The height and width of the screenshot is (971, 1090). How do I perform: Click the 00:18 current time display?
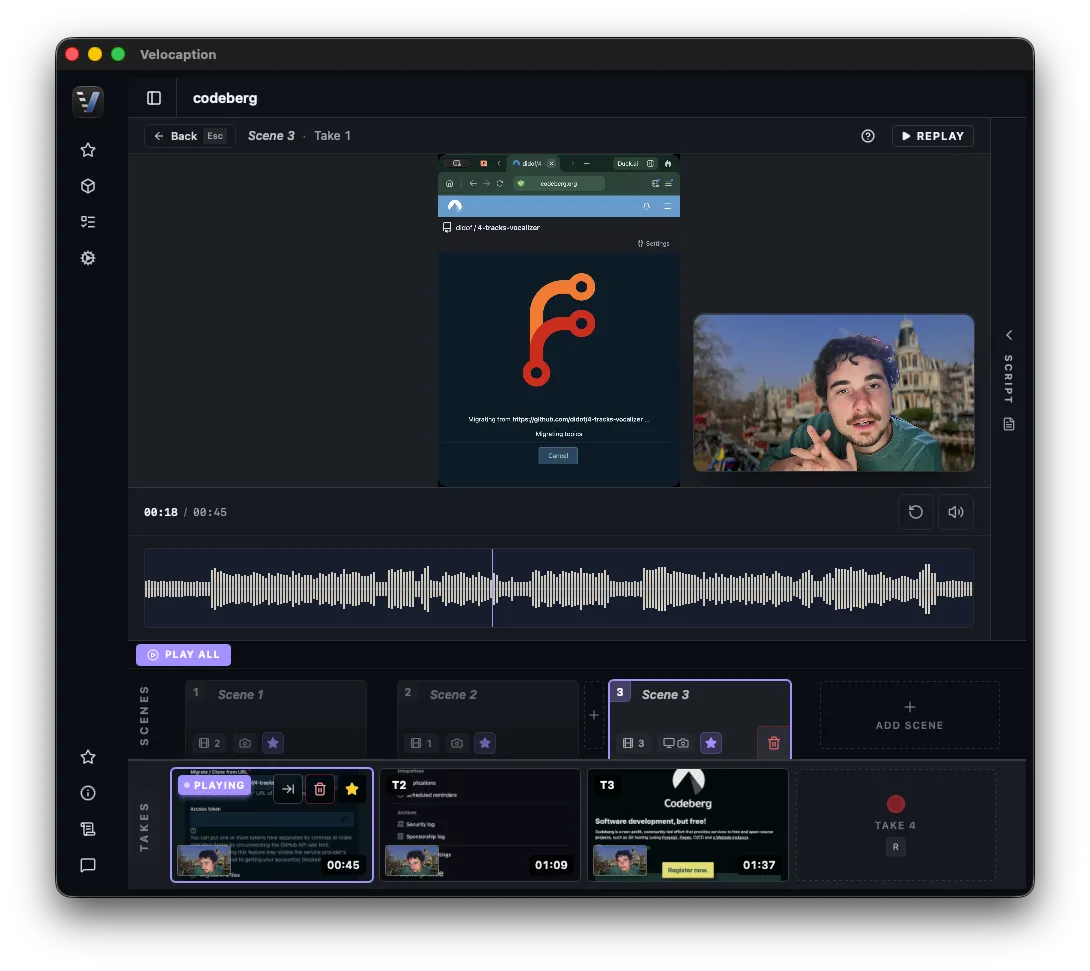click(161, 512)
